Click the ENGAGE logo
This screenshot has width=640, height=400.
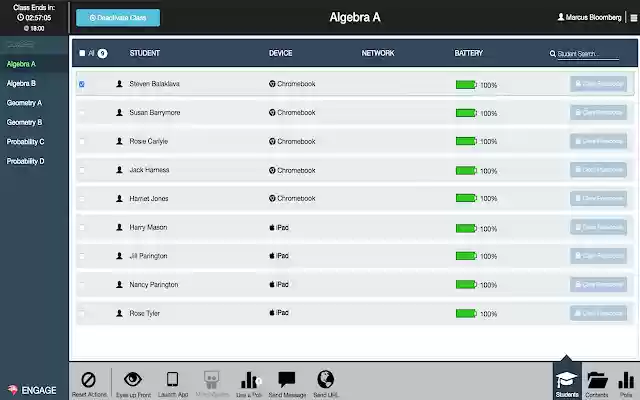(x=32, y=390)
